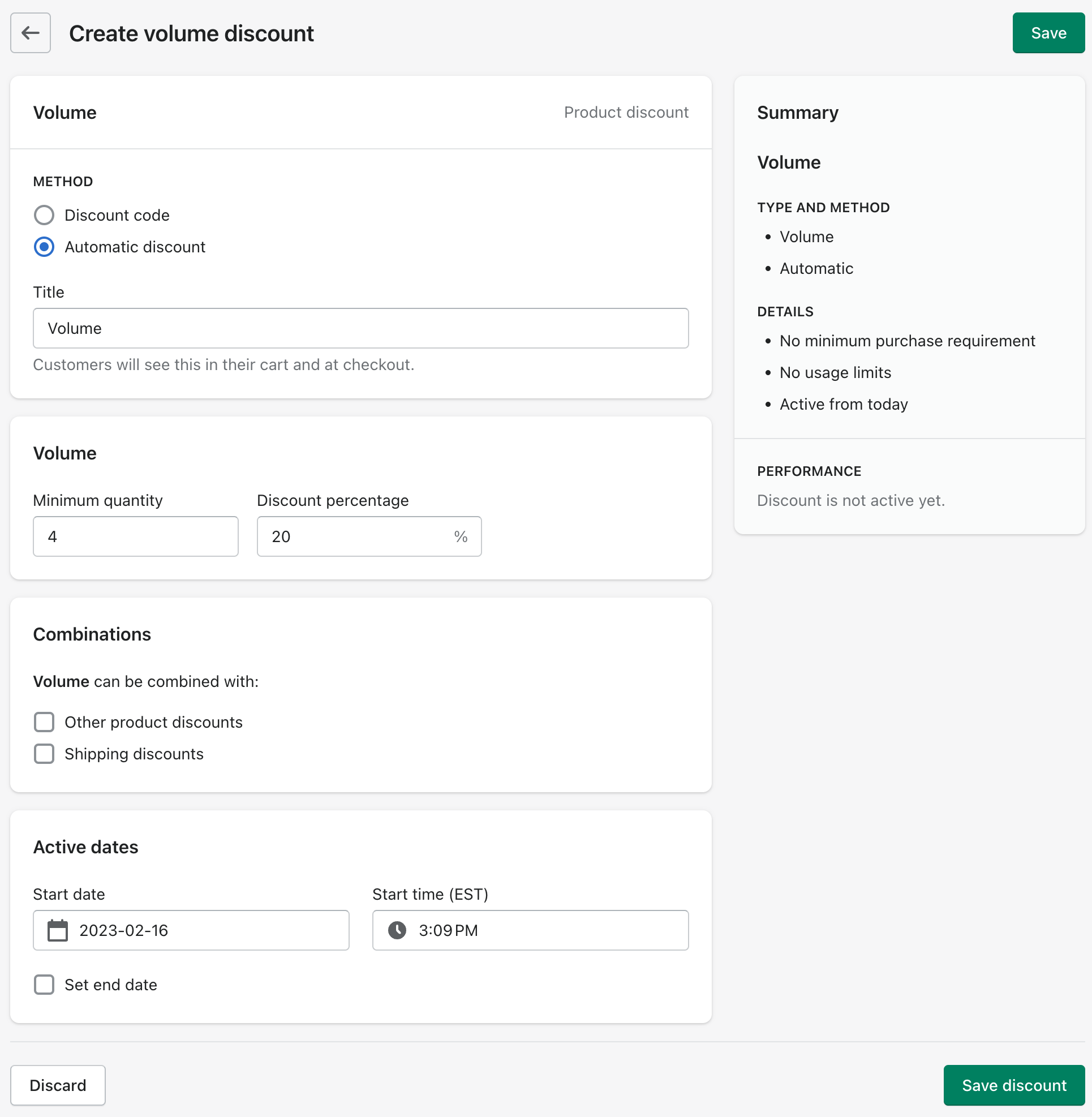Check the Shipping discounts checkbox

pyautogui.click(x=44, y=753)
